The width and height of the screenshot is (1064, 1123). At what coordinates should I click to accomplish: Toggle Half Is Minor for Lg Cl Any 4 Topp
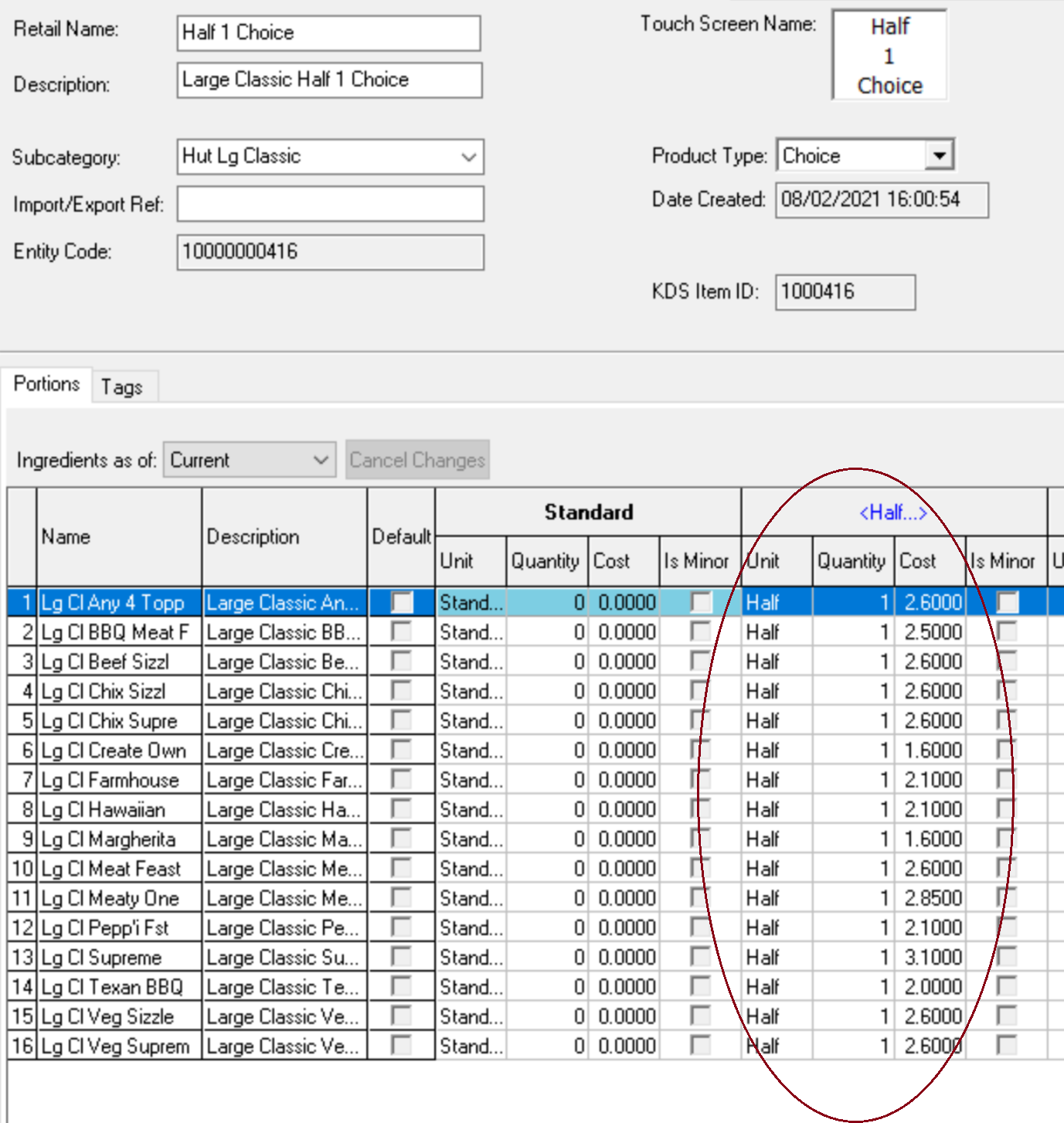1007,602
